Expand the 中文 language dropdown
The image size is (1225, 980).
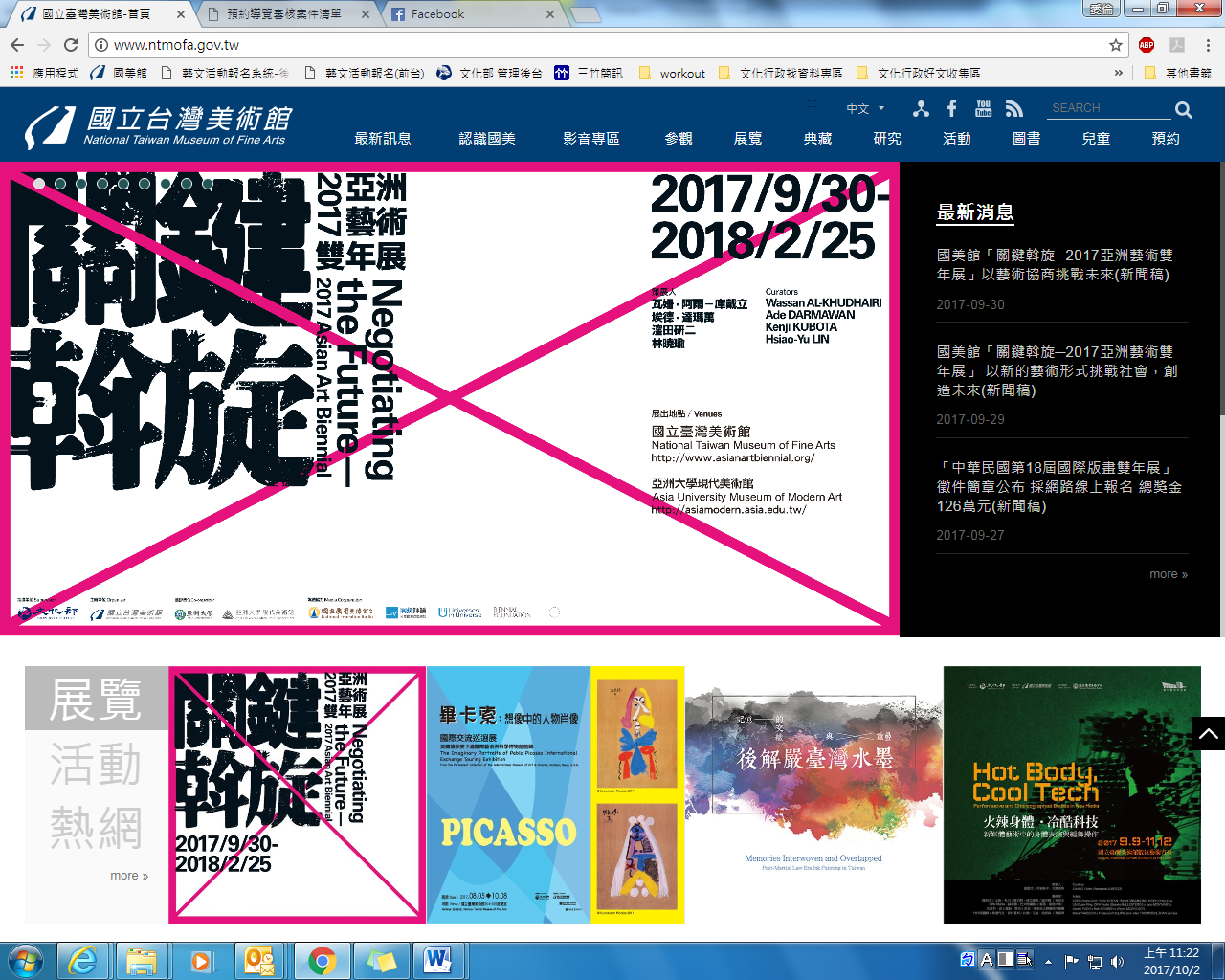pos(866,109)
